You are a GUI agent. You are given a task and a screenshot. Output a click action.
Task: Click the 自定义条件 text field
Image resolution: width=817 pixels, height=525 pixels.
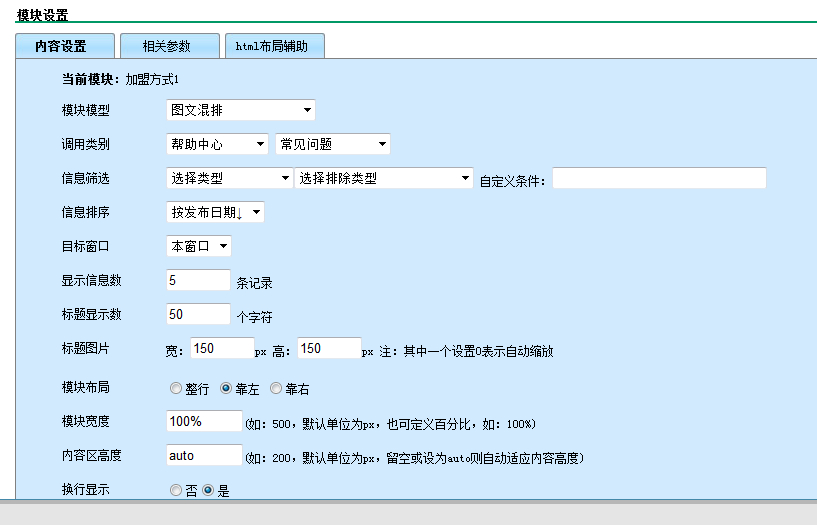[659, 178]
